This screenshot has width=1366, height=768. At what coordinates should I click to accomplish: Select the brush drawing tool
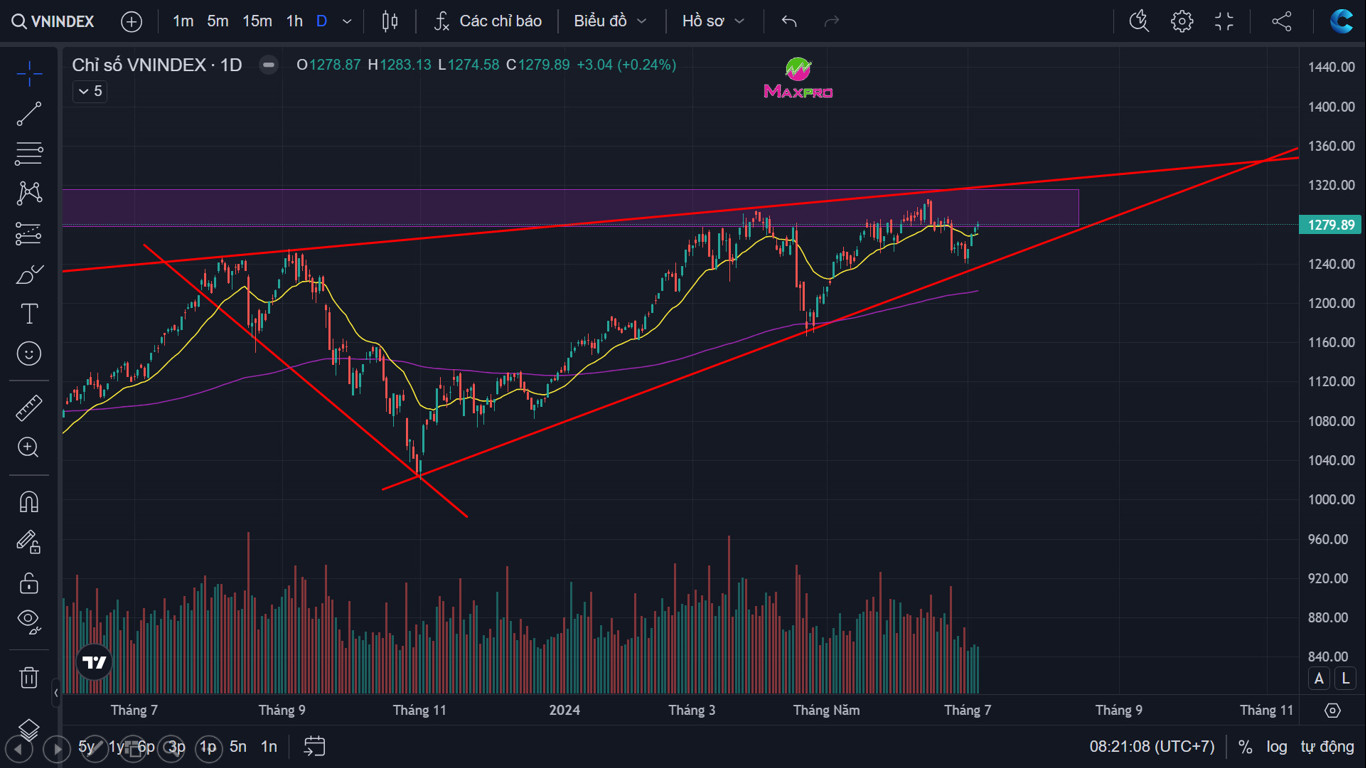click(x=29, y=274)
